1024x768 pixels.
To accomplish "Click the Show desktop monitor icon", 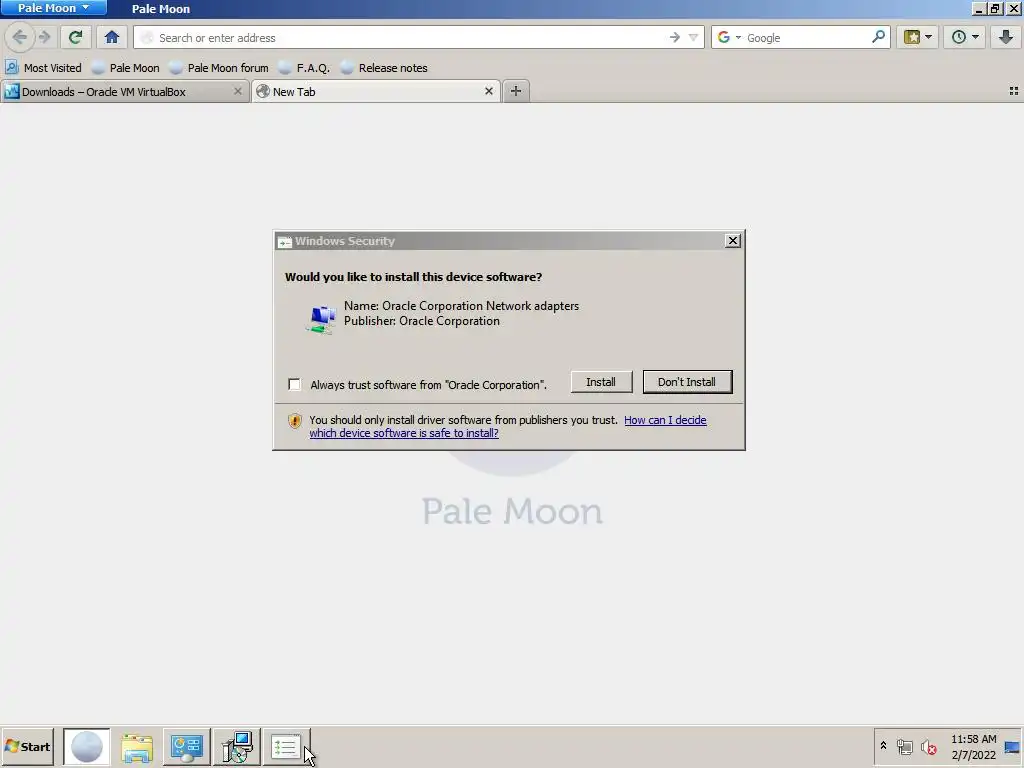I will (1013, 747).
